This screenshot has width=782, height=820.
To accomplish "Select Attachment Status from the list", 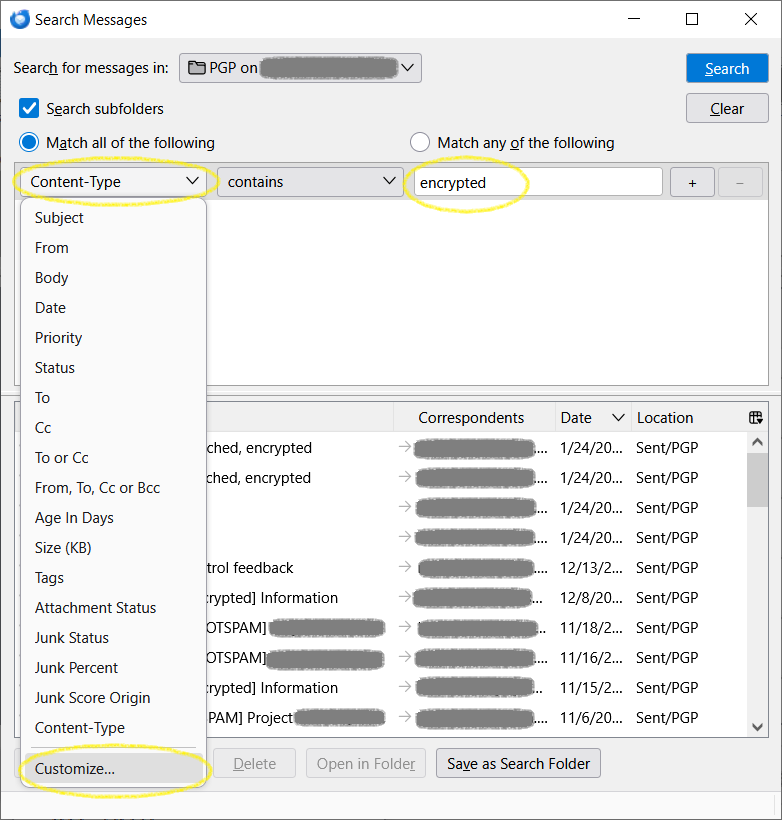I will click(x=95, y=608).
